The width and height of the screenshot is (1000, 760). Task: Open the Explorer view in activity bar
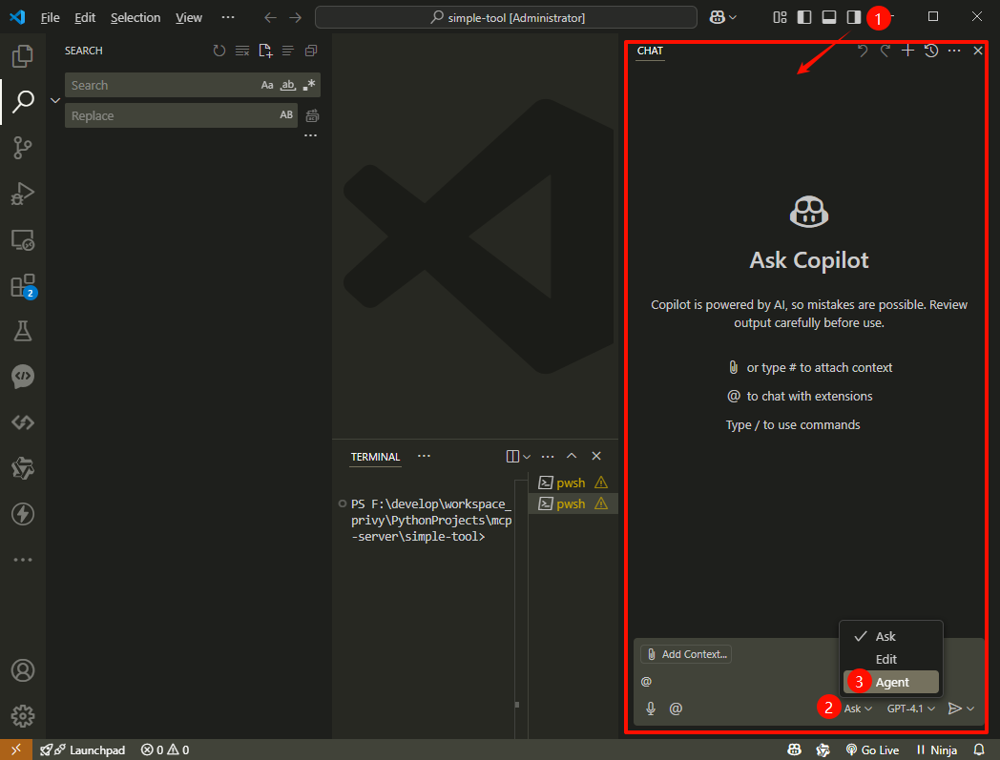[22, 56]
